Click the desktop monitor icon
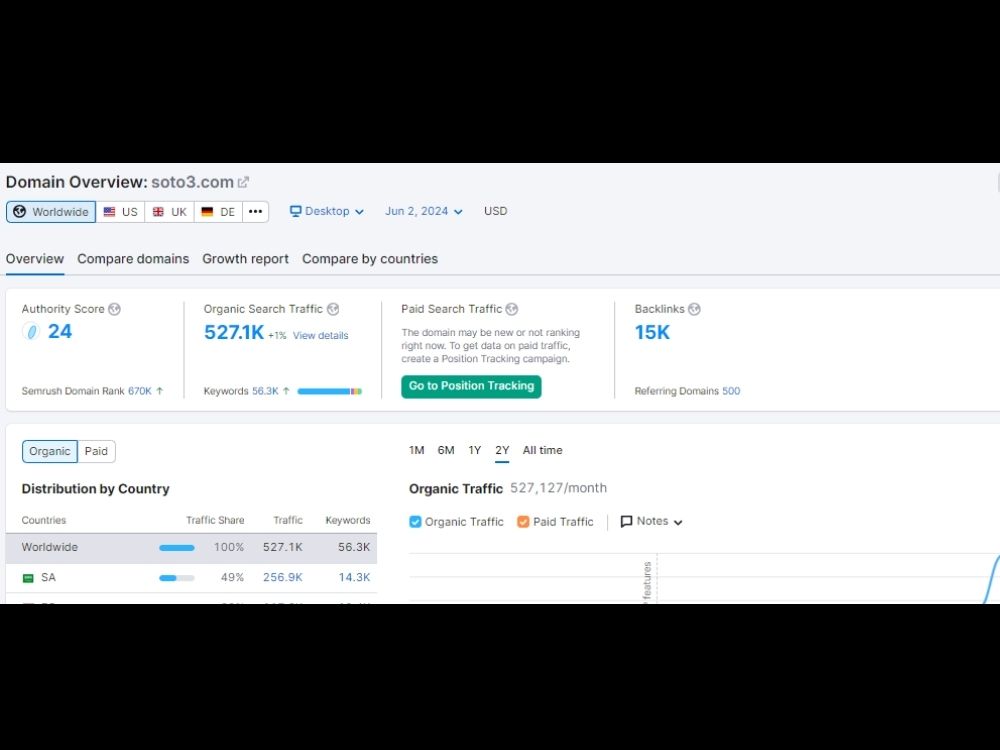1000x750 pixels. [x=295, y=211]
